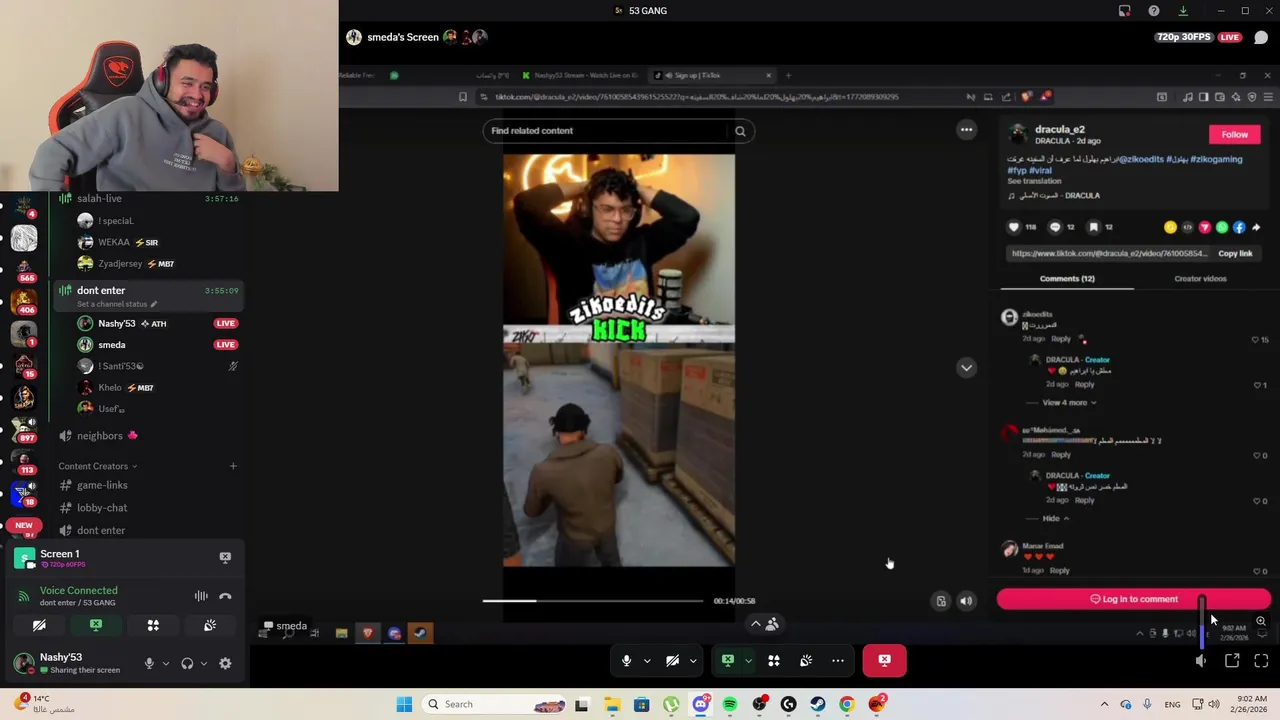Open Spotify from the Windows taskbar
The width and height of the screenshot is (1280, 720).
coord(730,704)
